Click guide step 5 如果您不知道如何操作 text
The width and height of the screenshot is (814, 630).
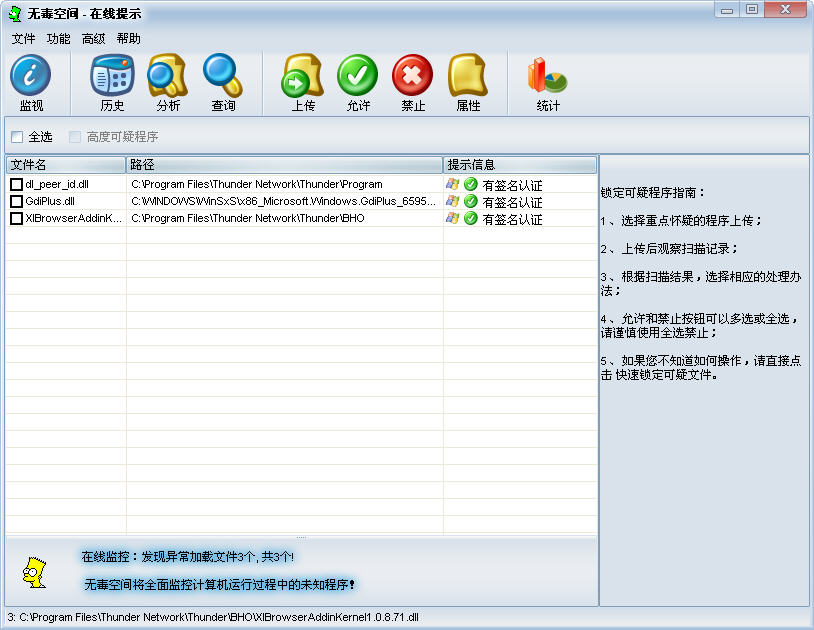(701, 367)
